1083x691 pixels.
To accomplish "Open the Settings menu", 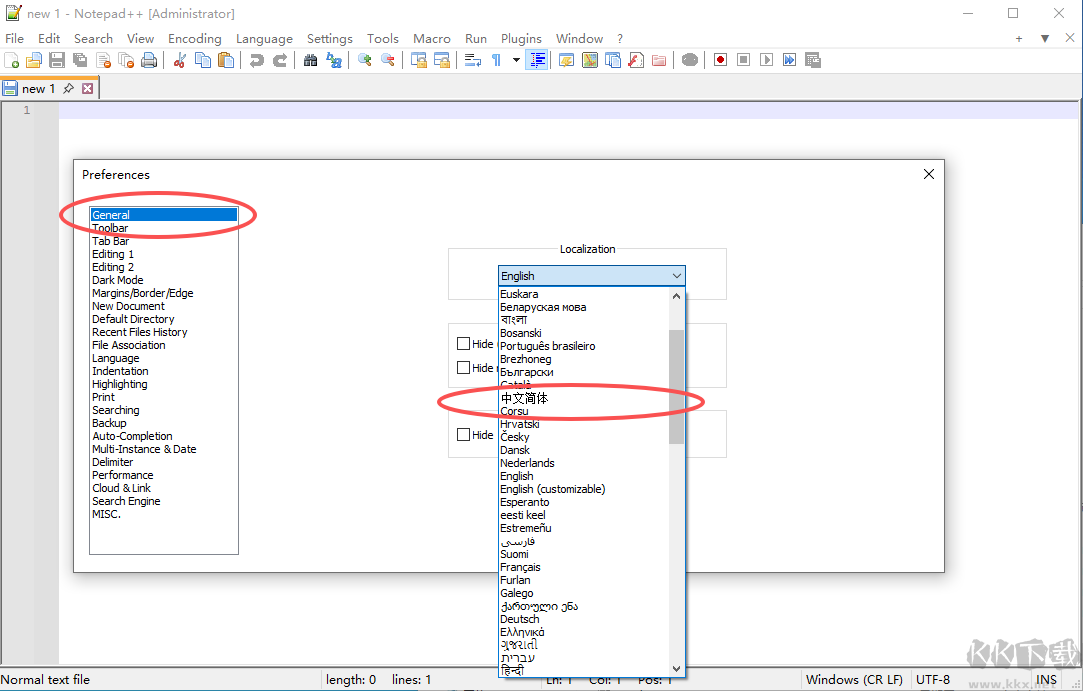I will 329,39.
